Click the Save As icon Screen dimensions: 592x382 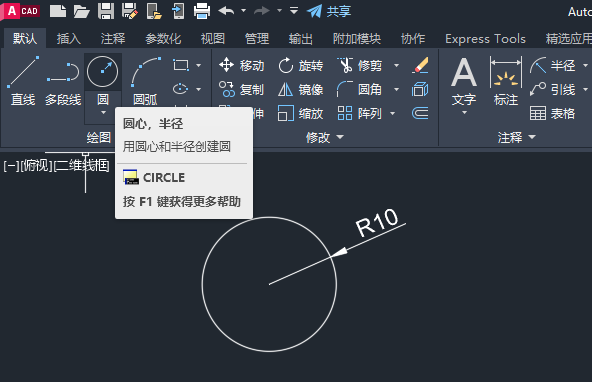(x=130, y=11)
